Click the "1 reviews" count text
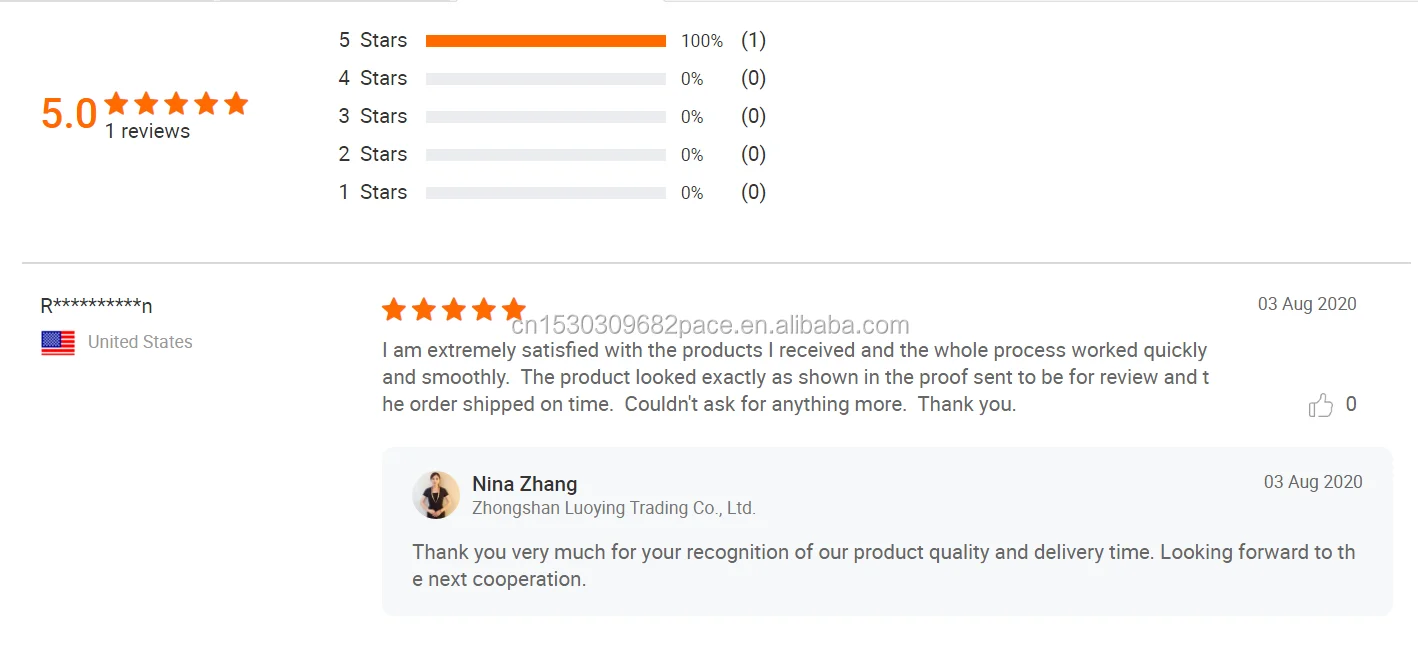Screen dimensions: 1418x652 click(148, 132)
